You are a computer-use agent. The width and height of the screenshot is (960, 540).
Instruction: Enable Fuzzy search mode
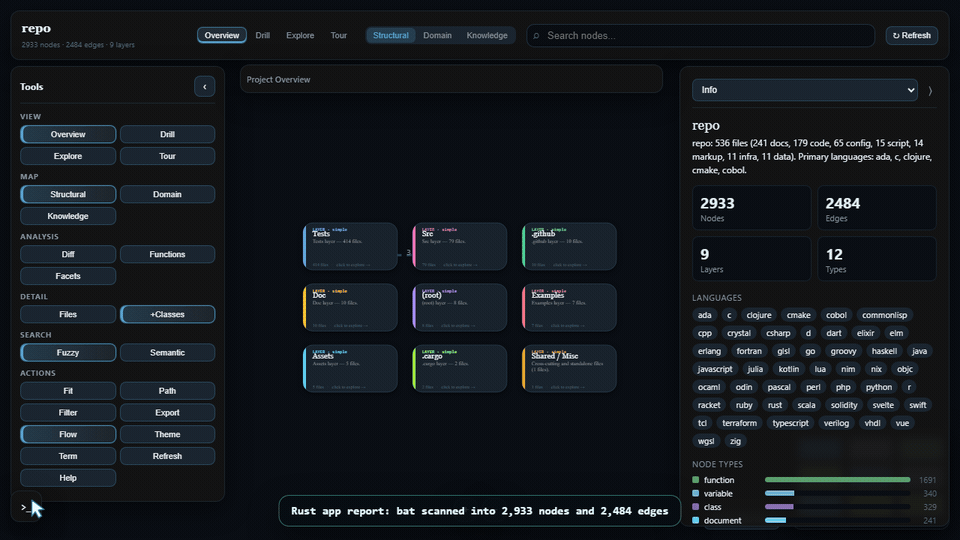(68, 353)
